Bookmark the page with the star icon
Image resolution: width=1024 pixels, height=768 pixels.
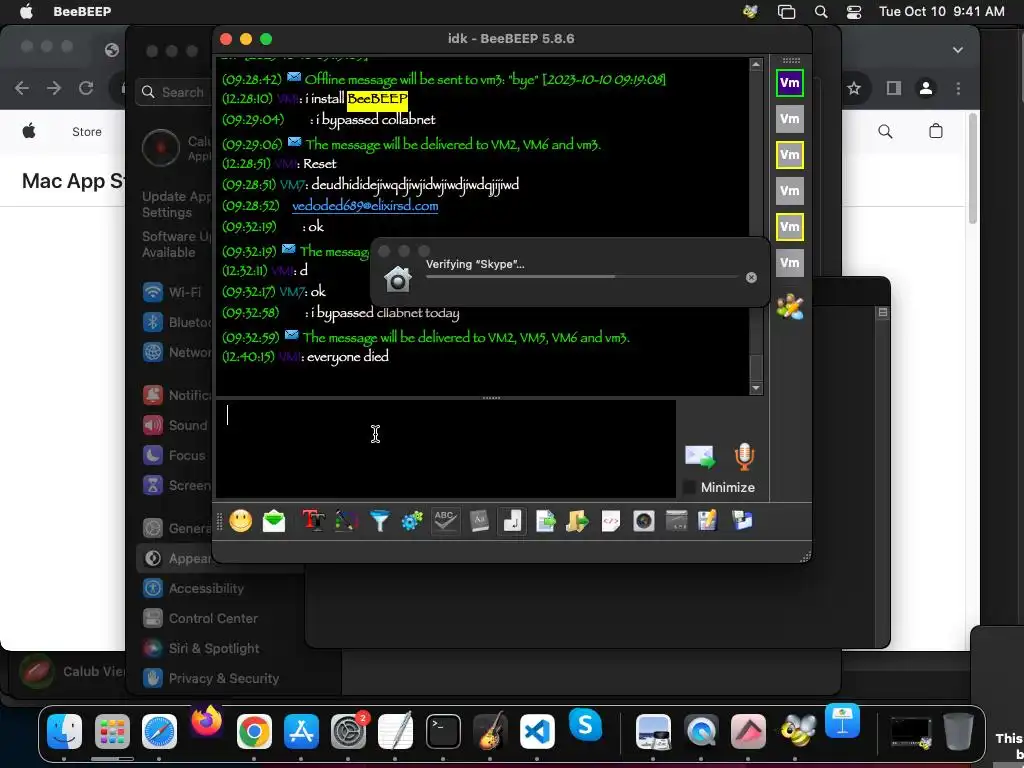(854, 88)
